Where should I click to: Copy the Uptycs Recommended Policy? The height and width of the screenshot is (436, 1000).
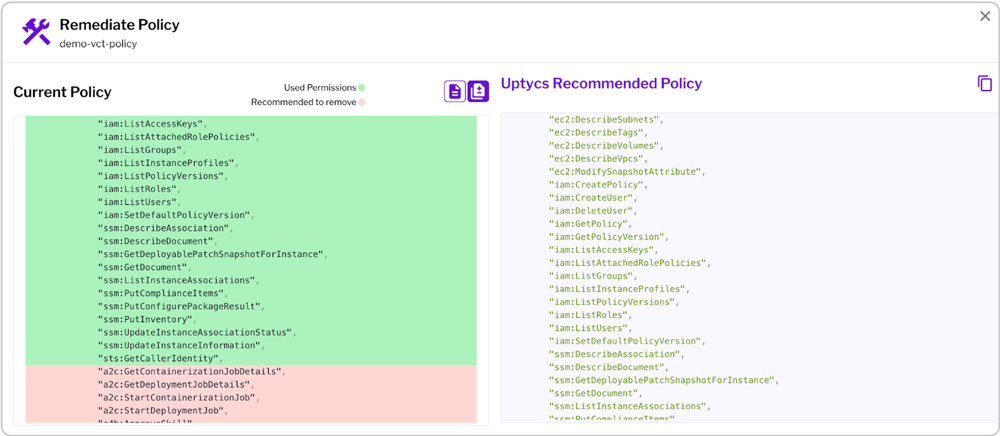coord(985,84)
